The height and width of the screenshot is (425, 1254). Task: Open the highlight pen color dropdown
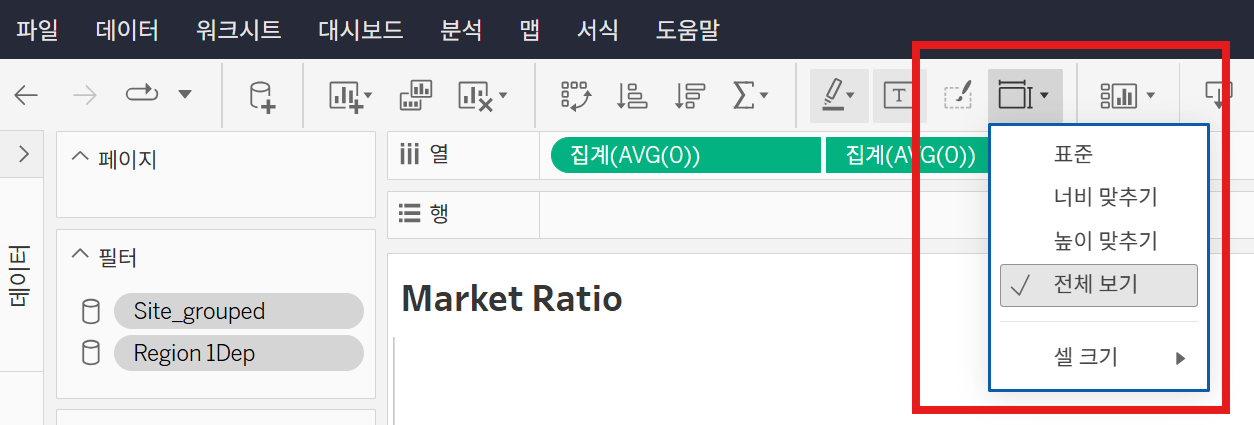[839, 95]
